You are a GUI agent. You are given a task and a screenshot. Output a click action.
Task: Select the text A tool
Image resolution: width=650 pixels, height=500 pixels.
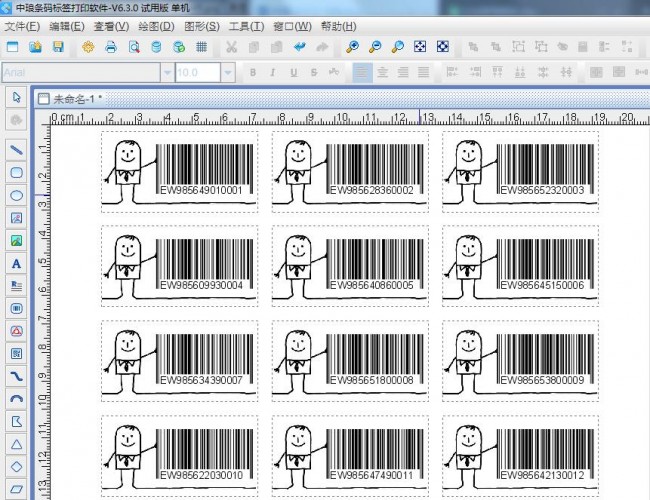(x=16, y=263)
